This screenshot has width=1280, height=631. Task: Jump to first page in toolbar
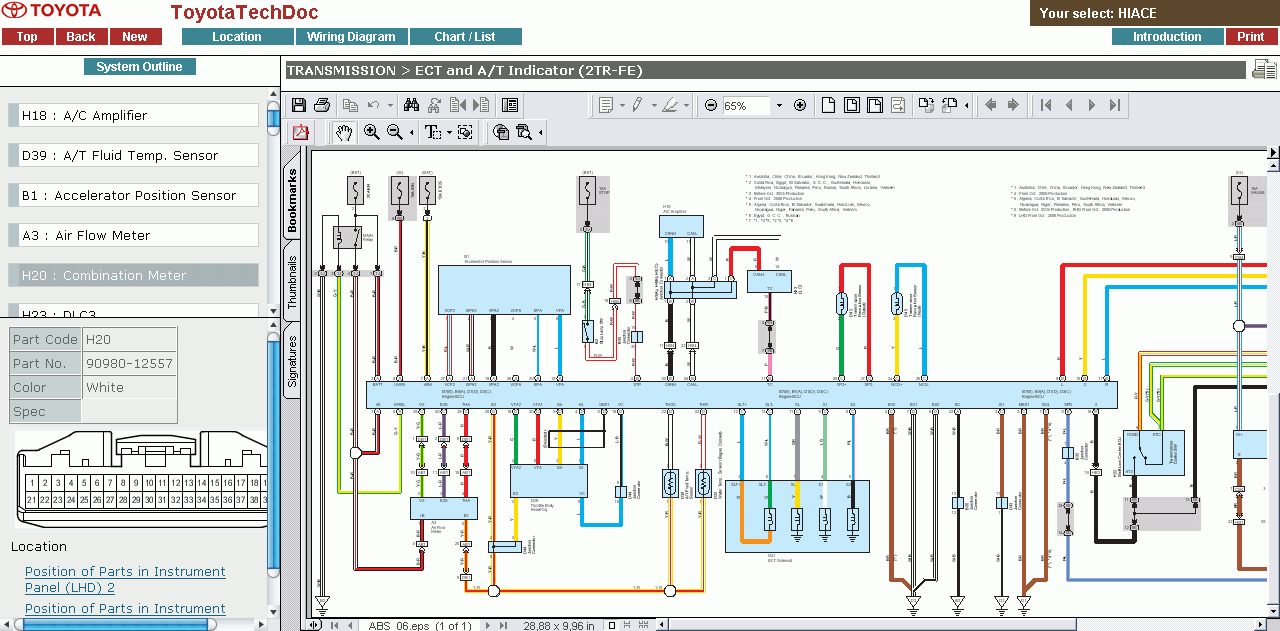point(1046,105)
